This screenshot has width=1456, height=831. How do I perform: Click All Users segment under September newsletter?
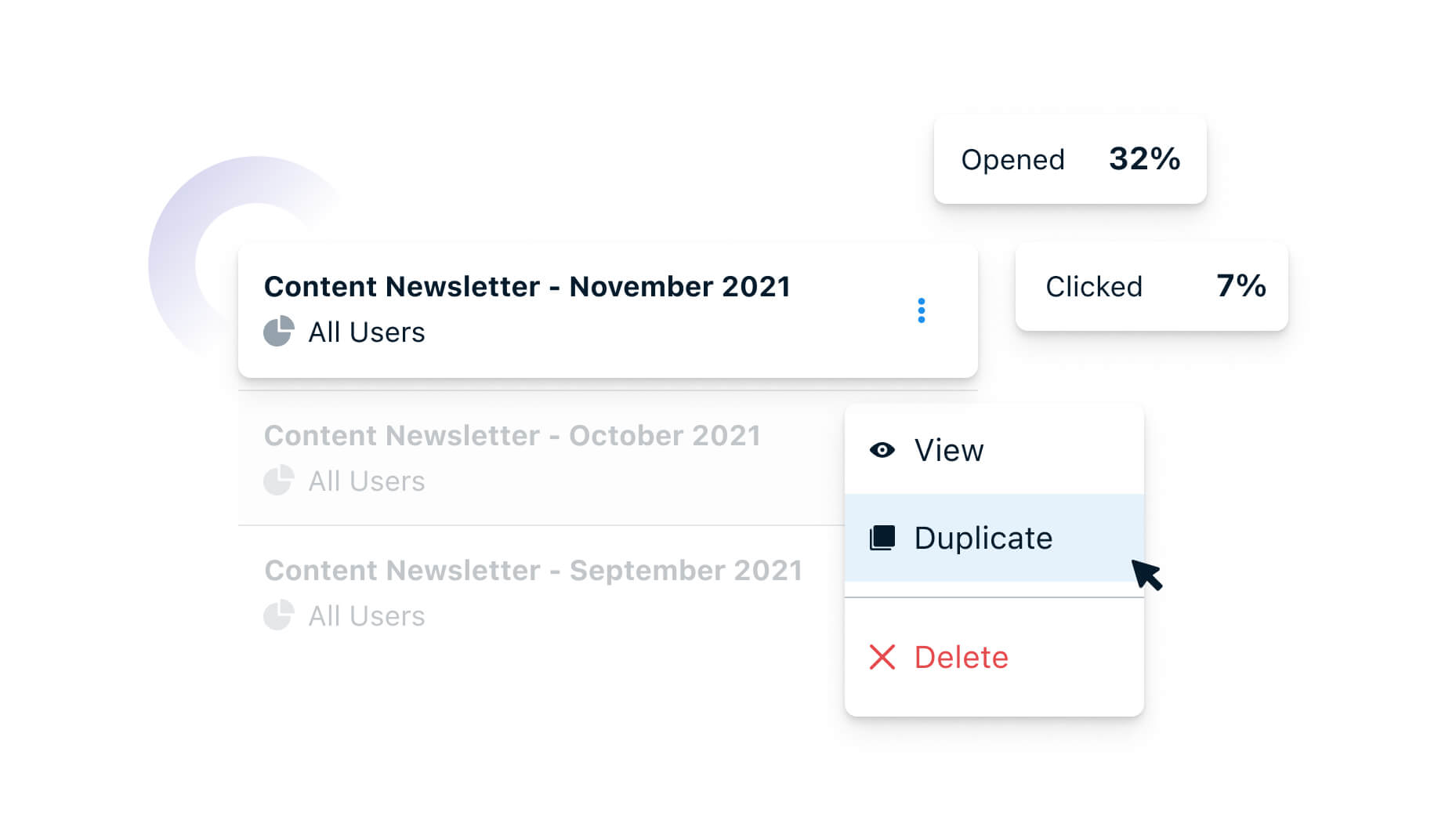[x=367, y=616]
